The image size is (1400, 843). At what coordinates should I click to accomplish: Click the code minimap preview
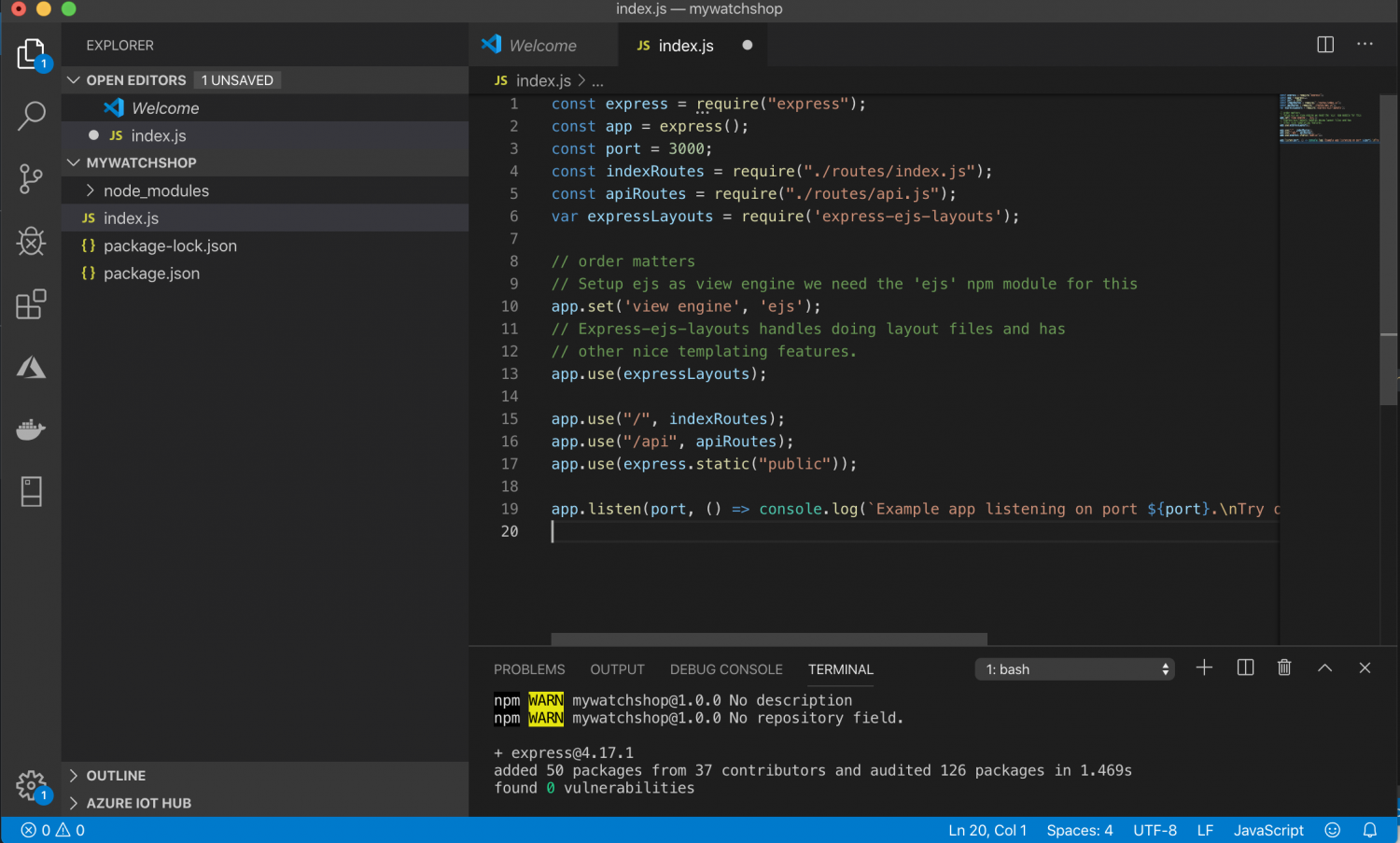[1329, 119]
